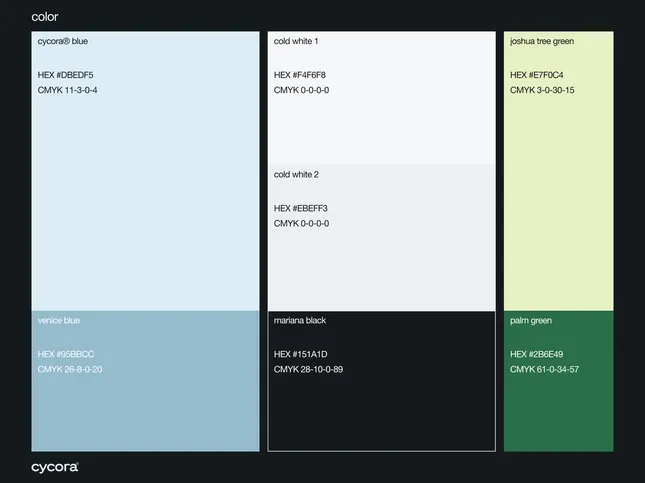This screenshot has width=645, height=483.
Task: Click the palm green swatch
Action: click(x=559, y=381)
